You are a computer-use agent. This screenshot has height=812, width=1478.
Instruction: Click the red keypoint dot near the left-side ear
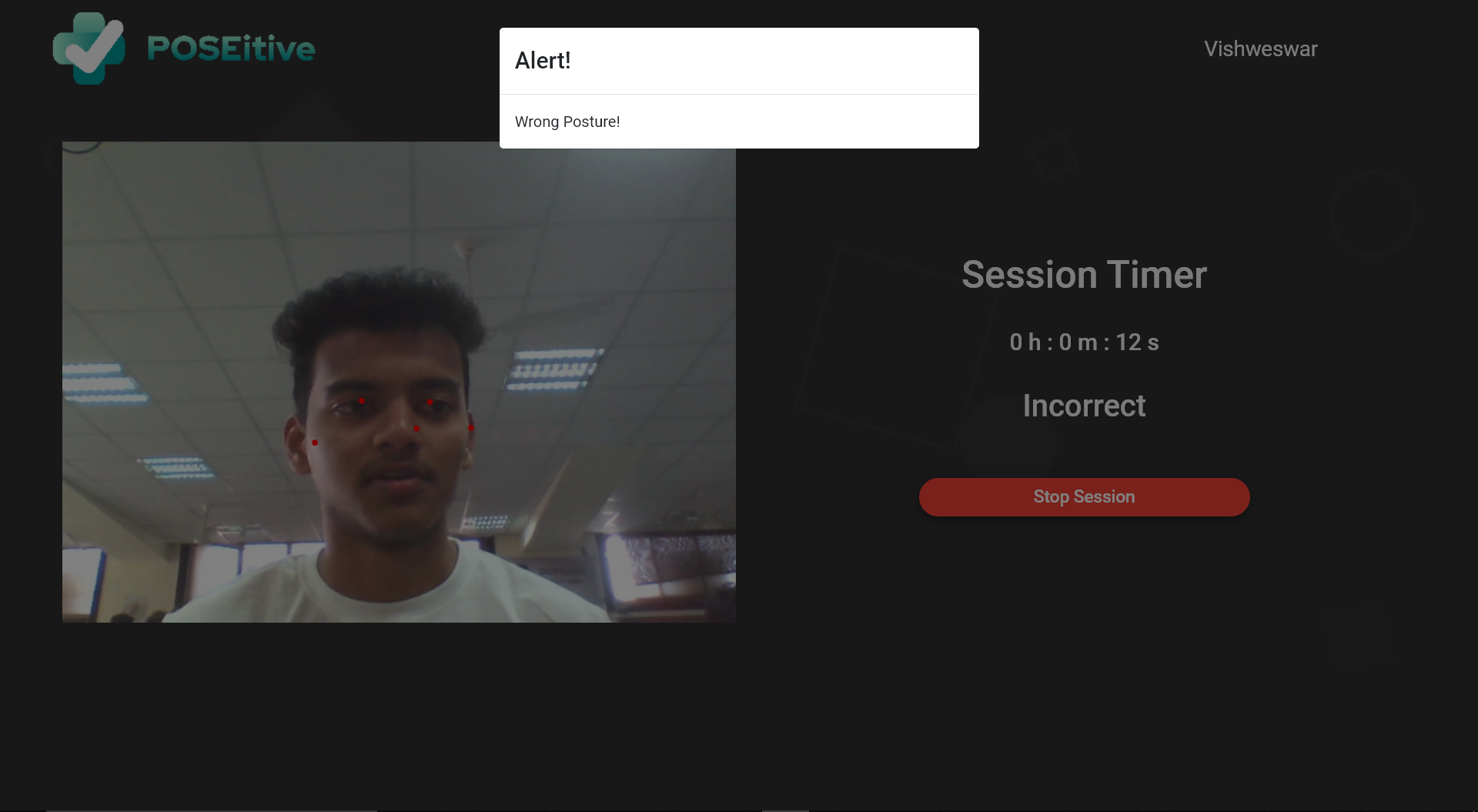pyautogui.click(x=315, y=443)
